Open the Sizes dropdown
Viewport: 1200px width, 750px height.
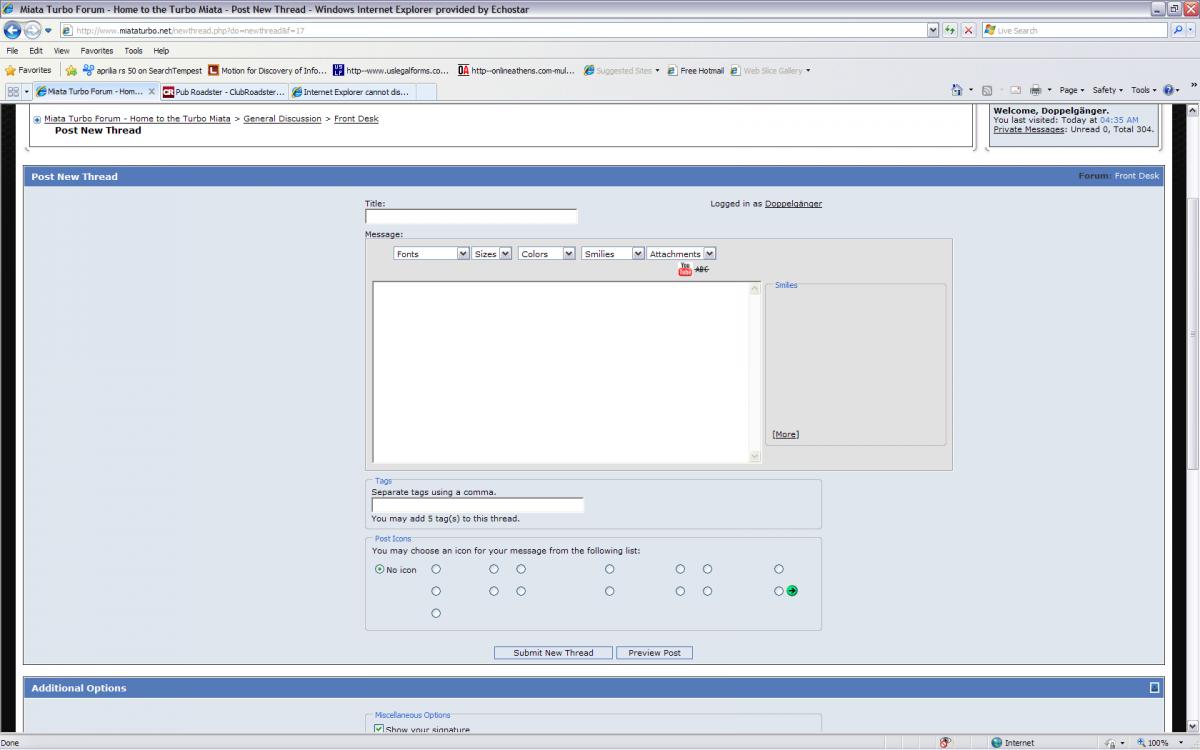click(492, 254)
